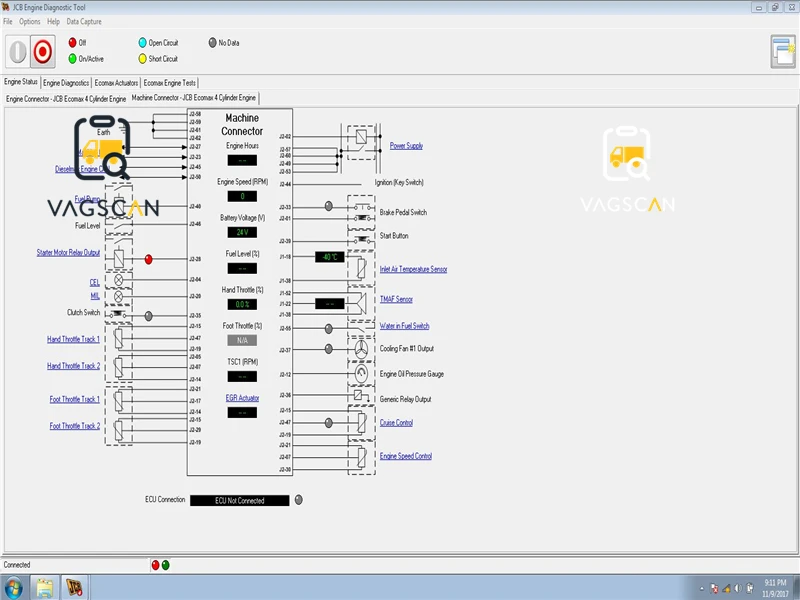Open the Windows Start button

coord(13,588)
